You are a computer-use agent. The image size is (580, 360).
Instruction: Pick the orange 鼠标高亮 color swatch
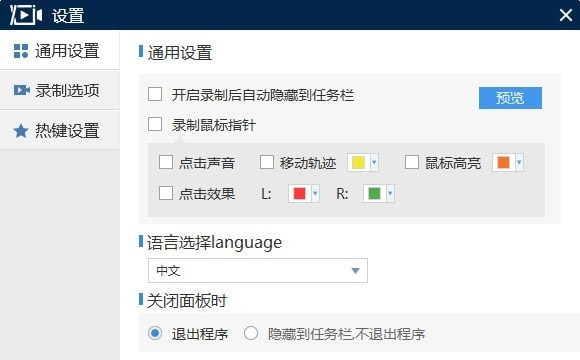503,162
